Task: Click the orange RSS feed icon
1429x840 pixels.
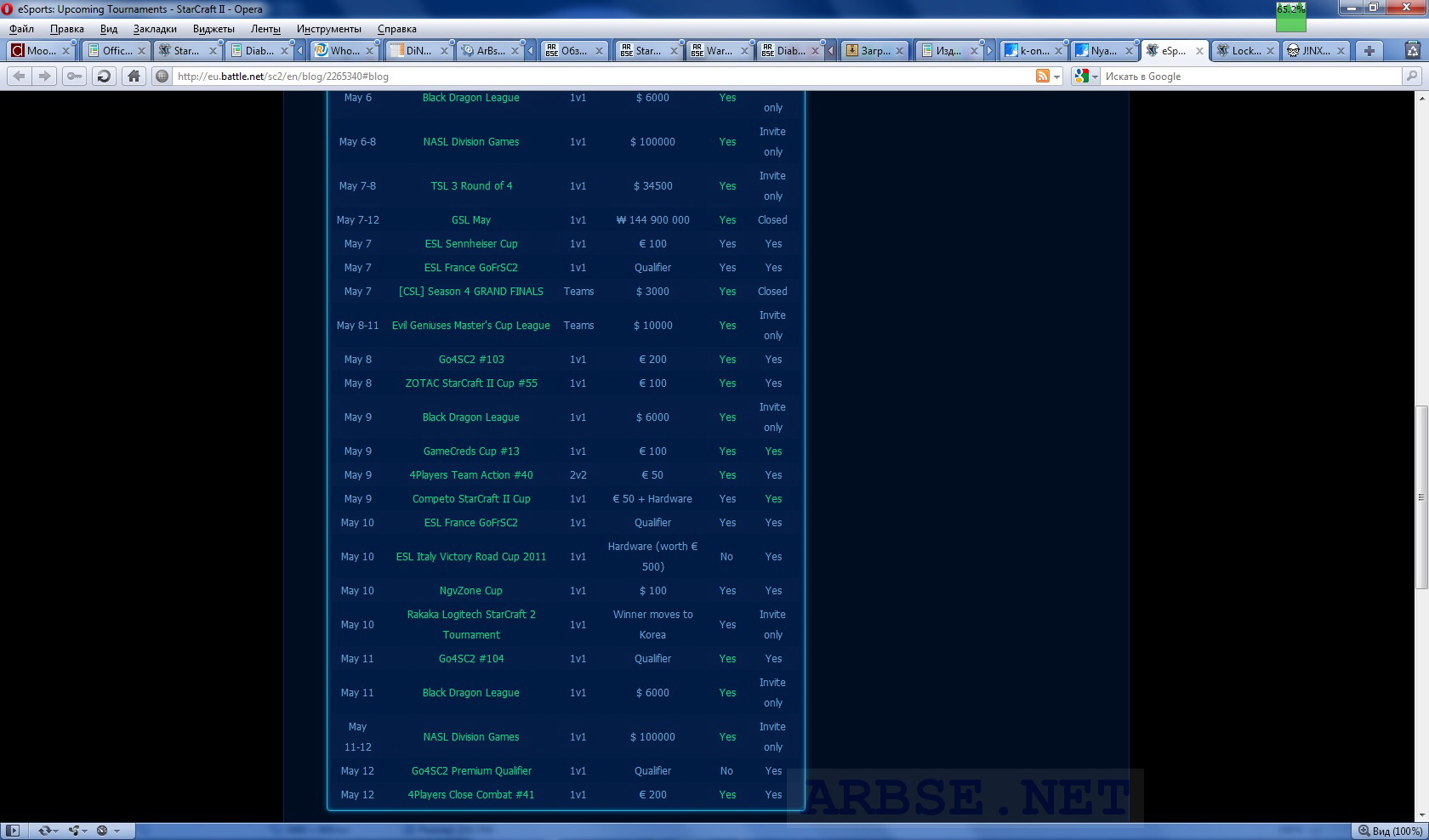Action: tap(1042, 77)
